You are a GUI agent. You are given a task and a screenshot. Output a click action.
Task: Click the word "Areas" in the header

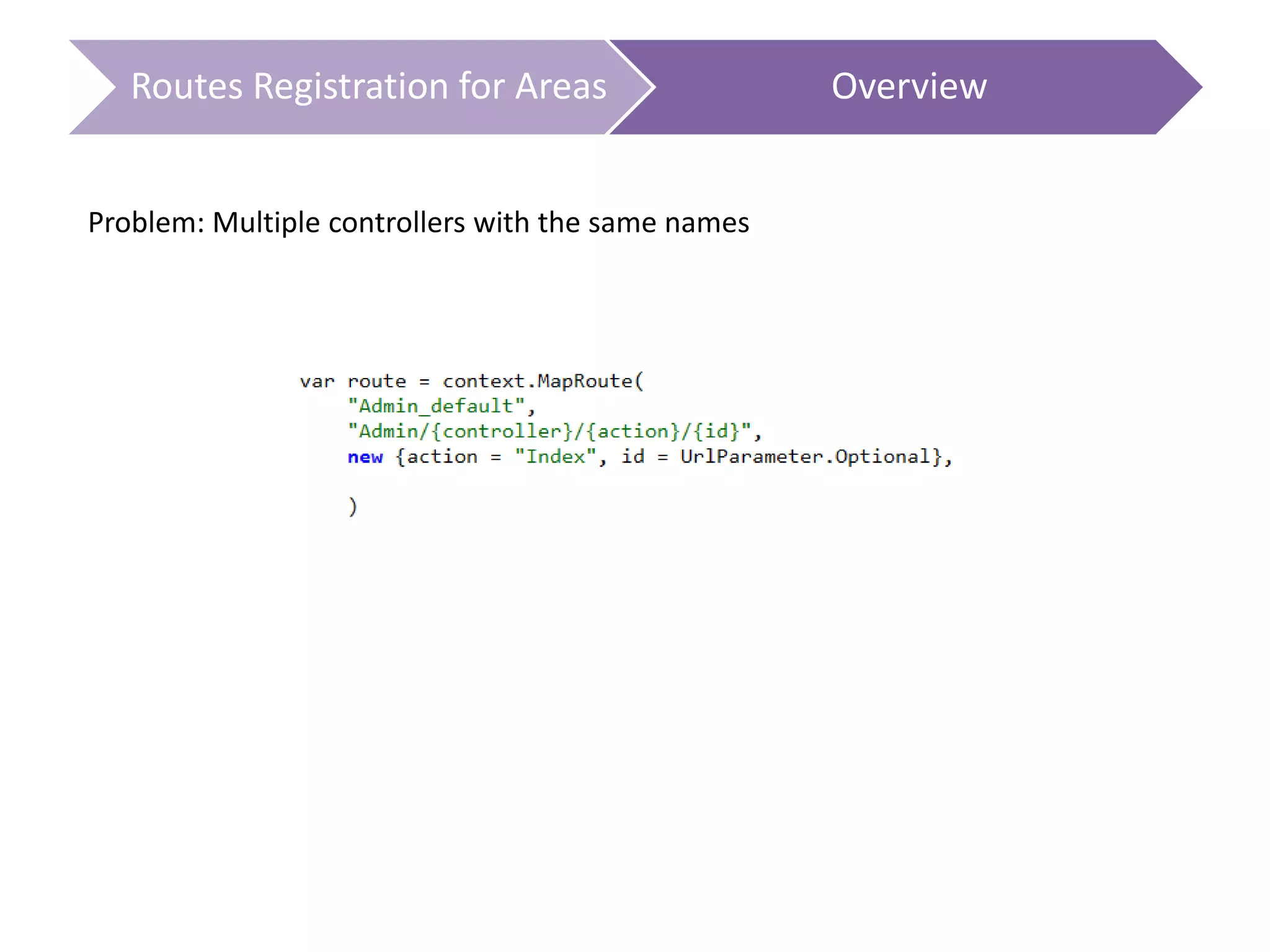pyautogui.click(x=561, y=87)
